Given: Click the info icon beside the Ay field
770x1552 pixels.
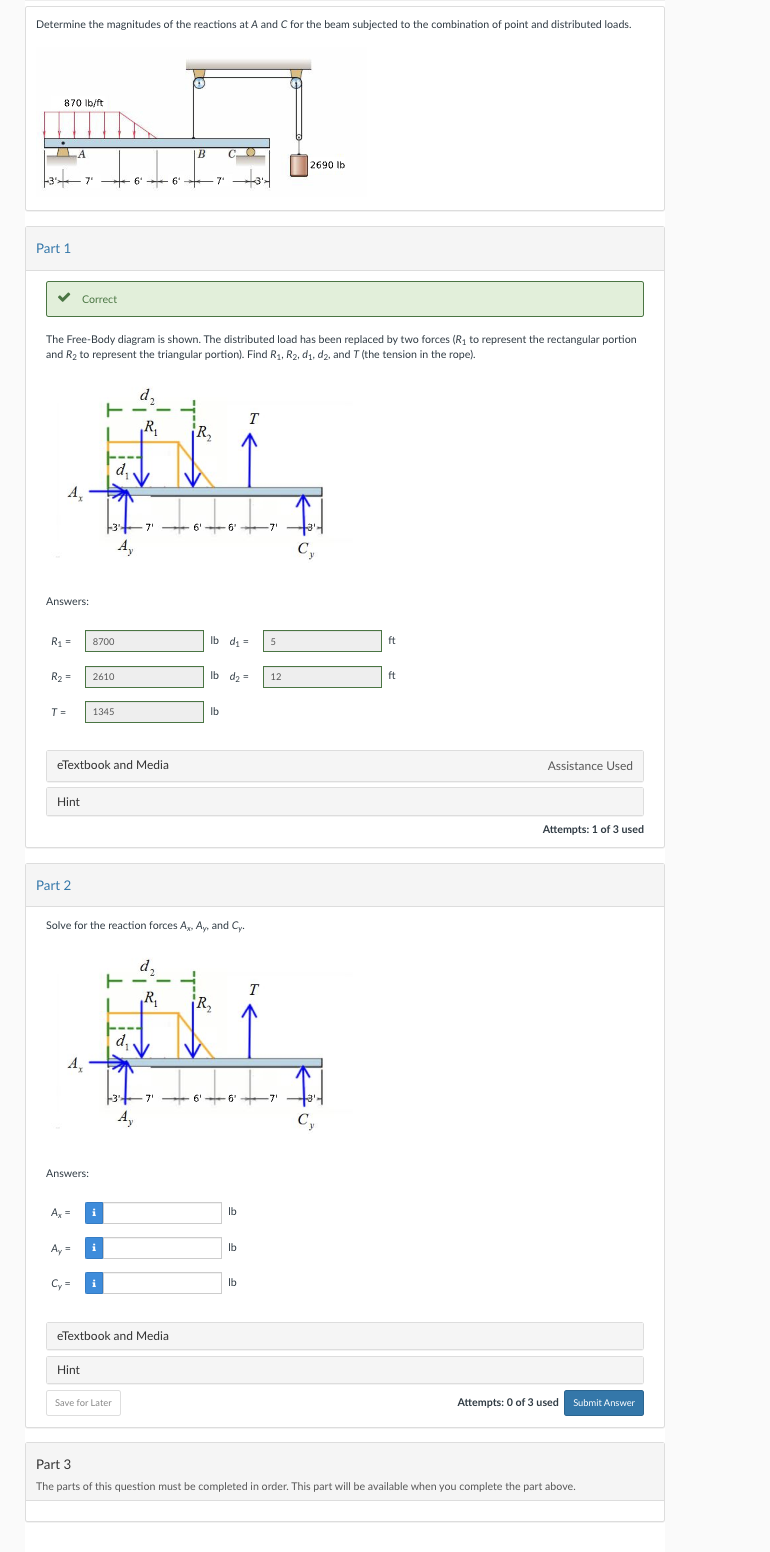Looking at the screenshot, I should pyautogui.click(x=93, y=1247).
